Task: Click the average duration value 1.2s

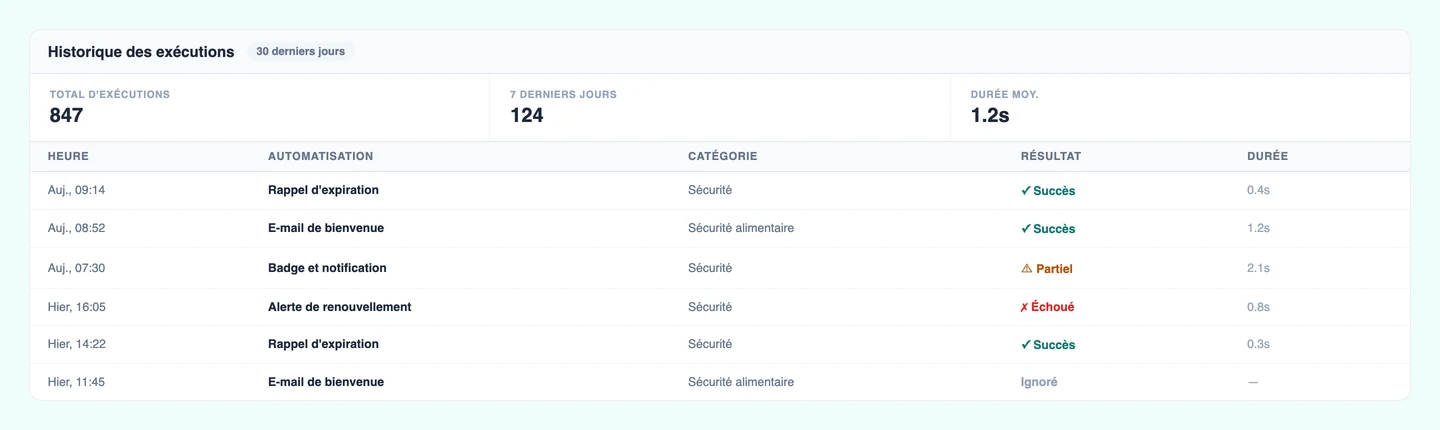Action: click(990, 115)
